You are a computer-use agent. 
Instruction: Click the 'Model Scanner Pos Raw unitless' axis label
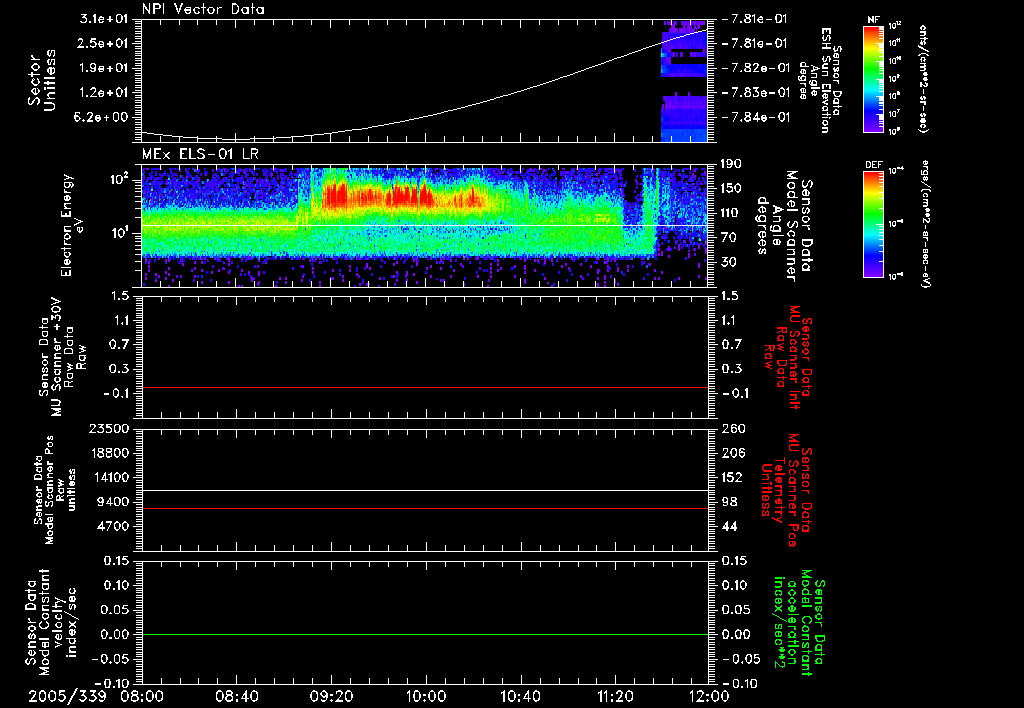pyautogui.click(x=54, y=490)
